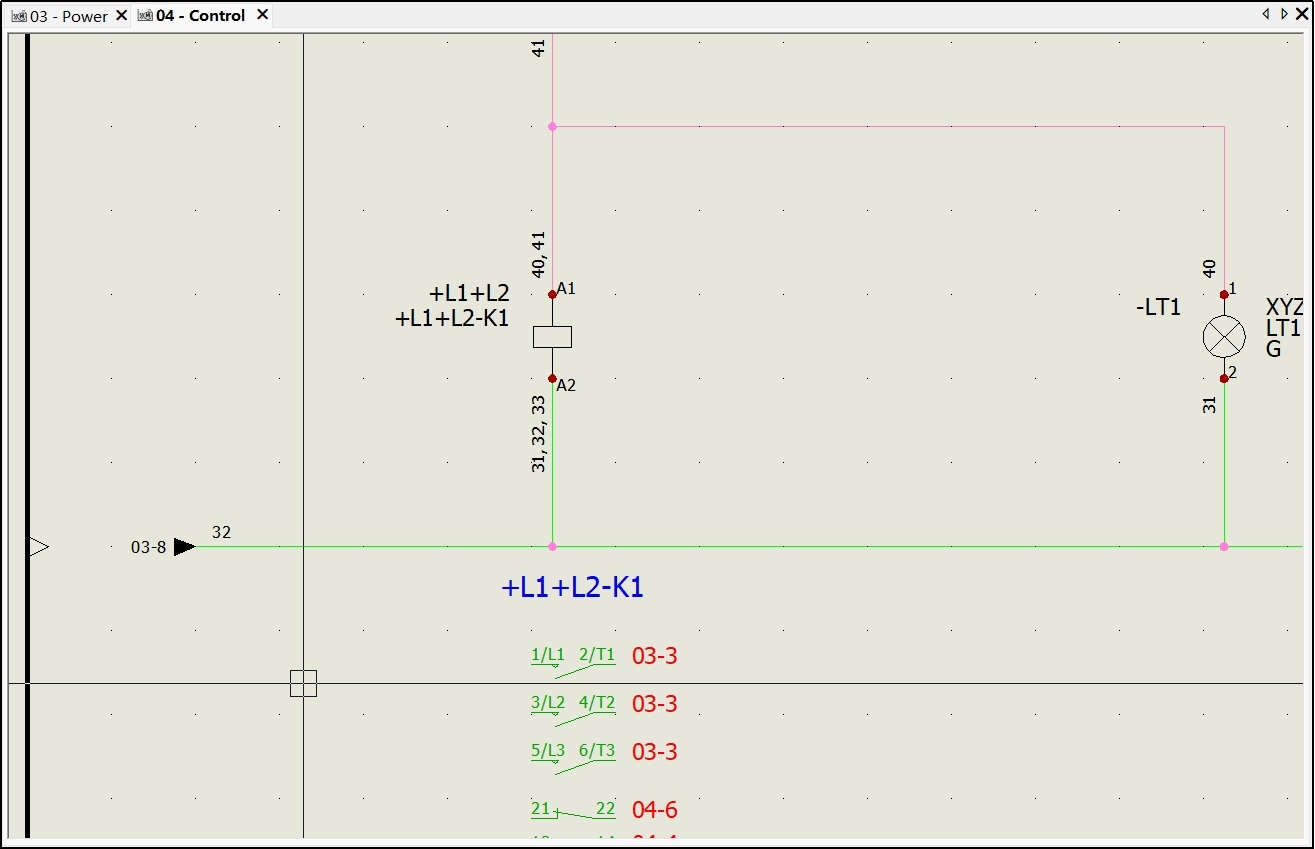Click the +L1+L2-K1 coil label
Image resolution: width=1315 pixels, height=849 pixels.
(x=453, y=318)
